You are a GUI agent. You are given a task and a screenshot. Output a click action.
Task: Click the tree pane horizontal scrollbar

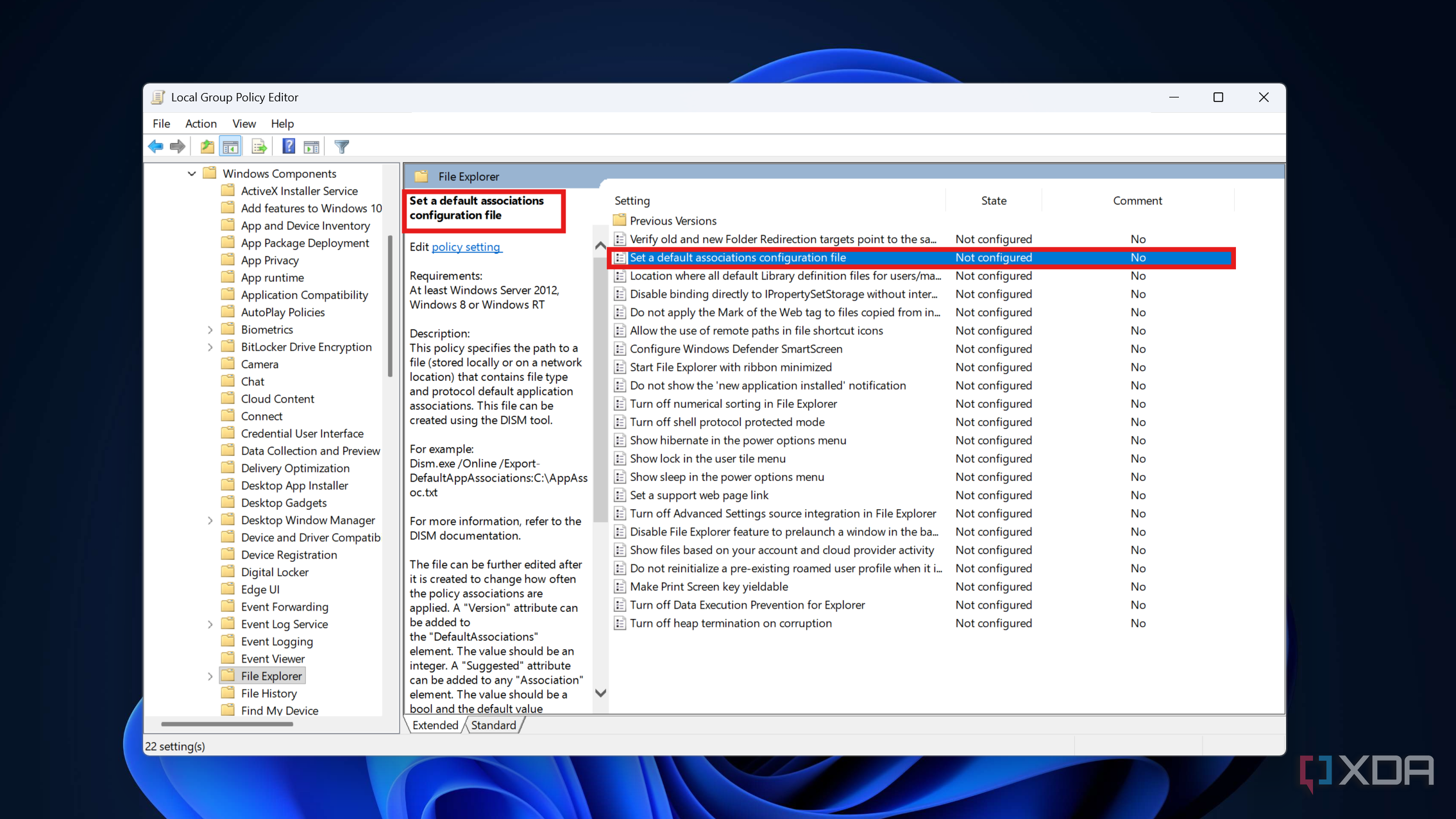click(227, 724)
